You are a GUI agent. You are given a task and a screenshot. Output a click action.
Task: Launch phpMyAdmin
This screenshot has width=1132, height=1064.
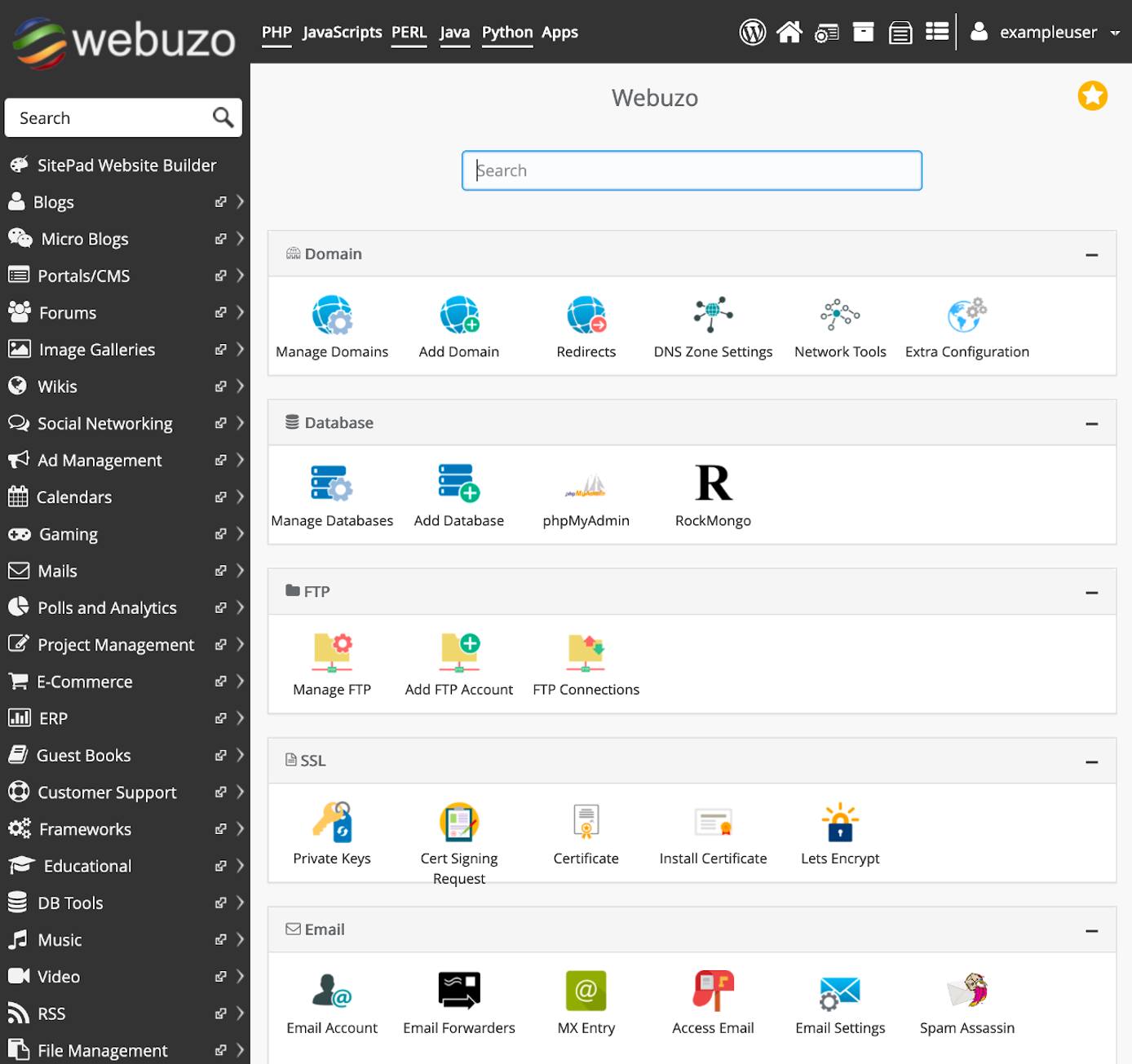point(586,493)
